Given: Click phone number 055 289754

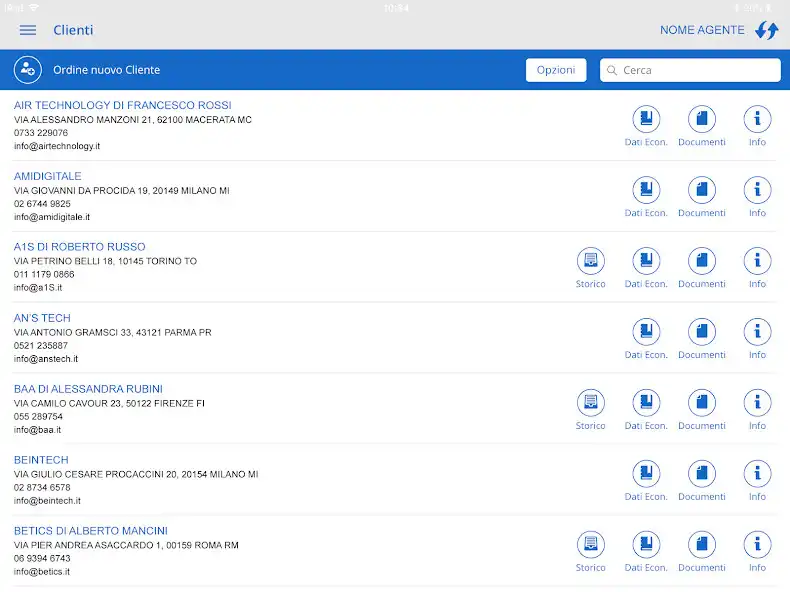Looking at the screenshot, I should 38,417.
